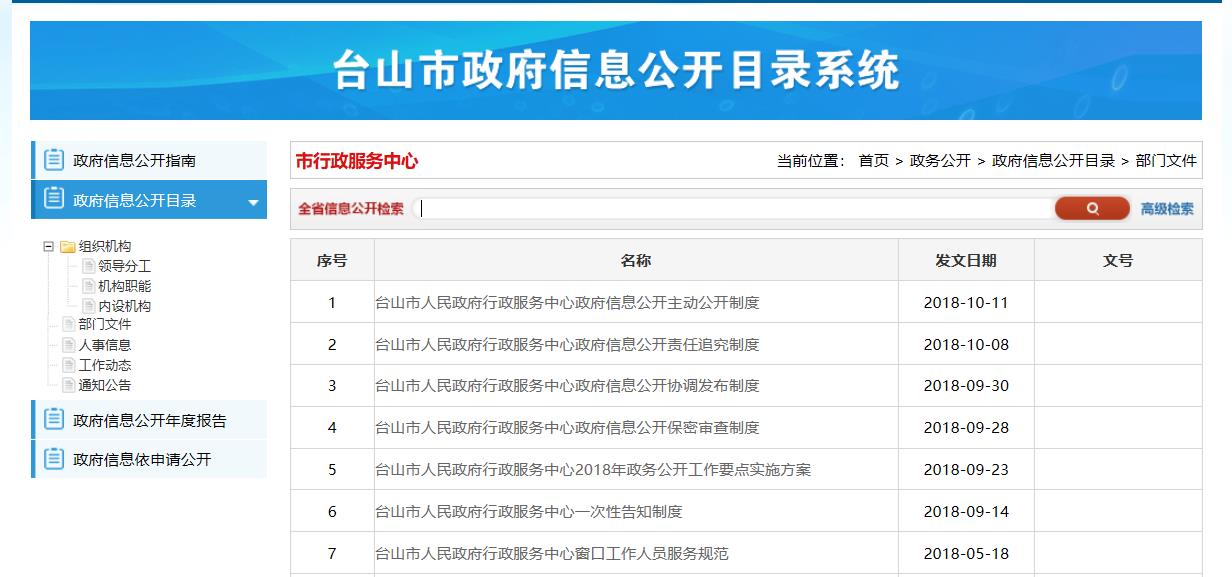1232x577 pixels.
Task: Click the document icon beside 领导分工
Action: coord(89,266)
